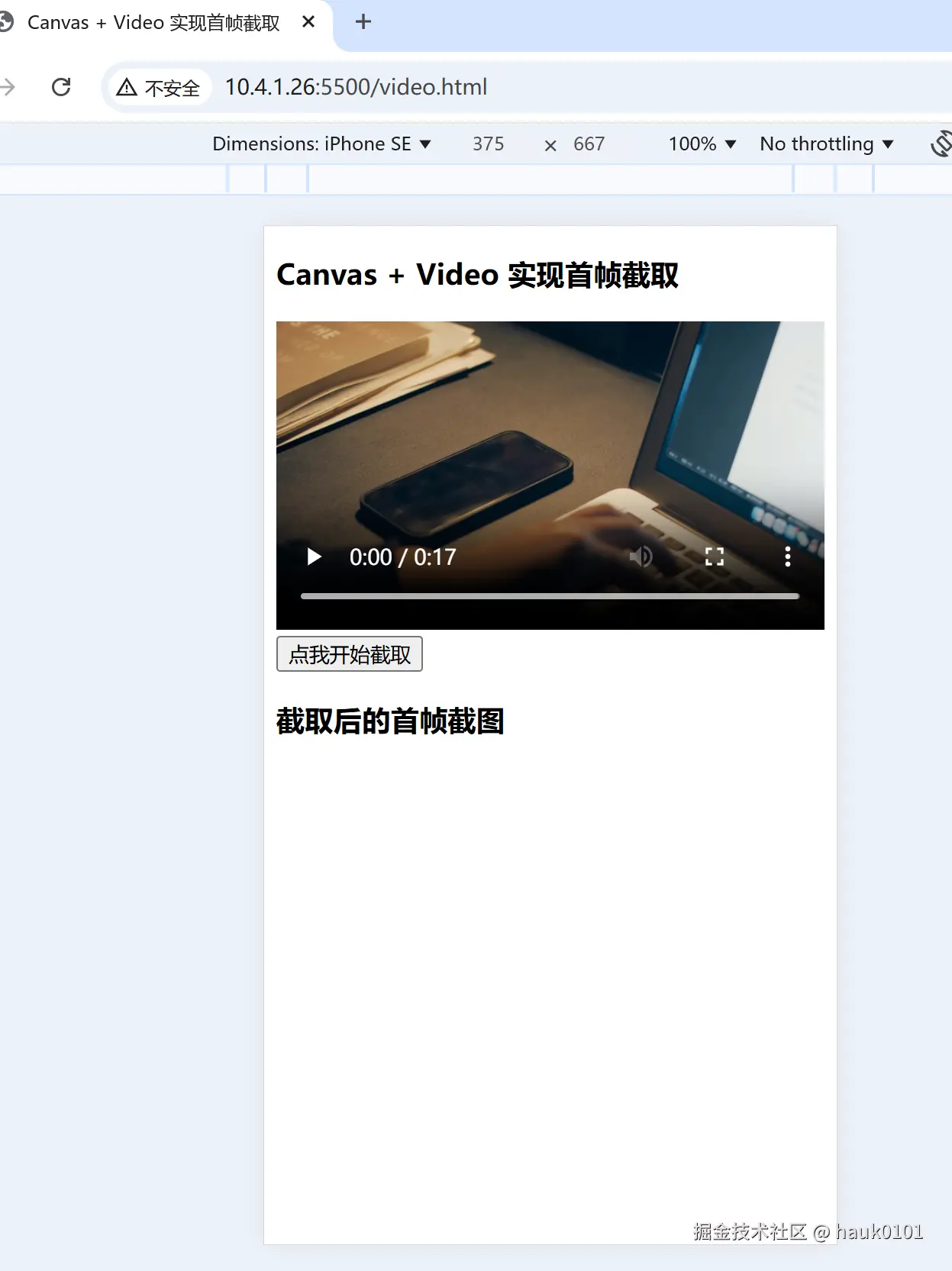The height and width of the screenshot is (1271, 952).
Task: Click the URL 10.4.1.26:5500/video.html
Action: pos(356,87)
